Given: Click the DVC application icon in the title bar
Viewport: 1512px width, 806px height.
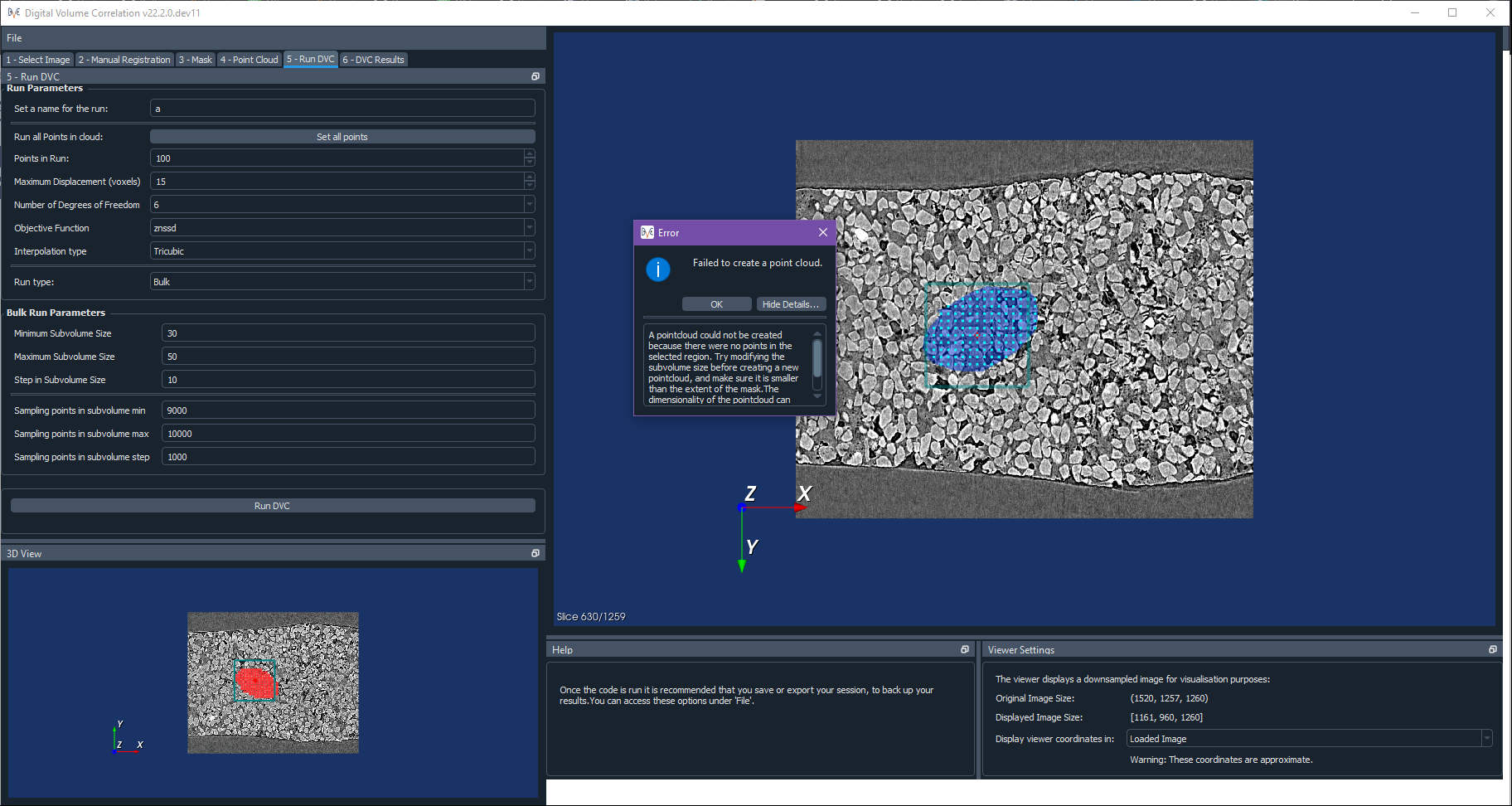Looking at the screenshot, I should click(12, 12).
